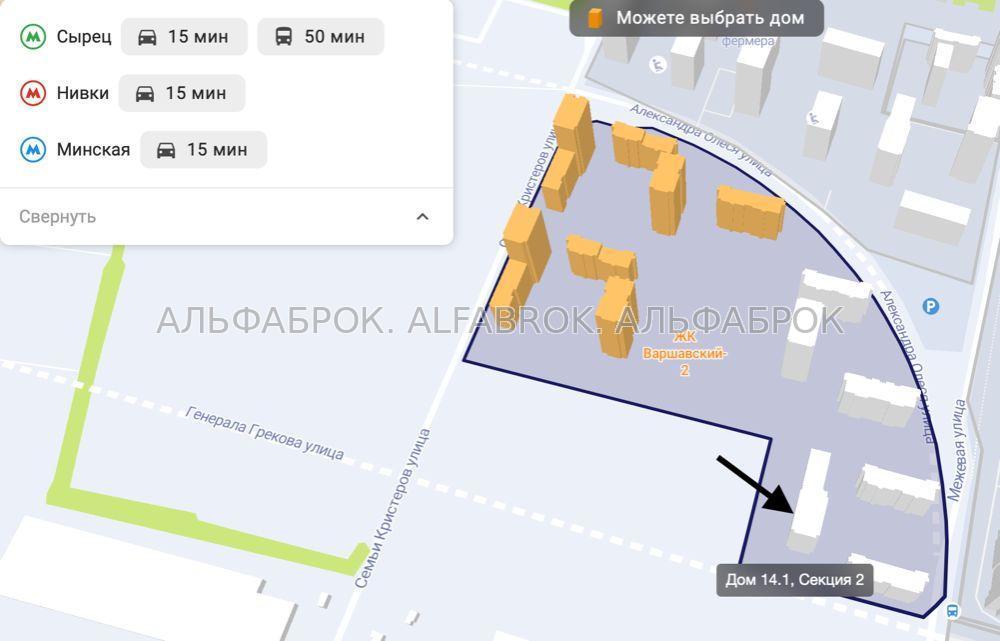Click the Свернуть label
Viewport: 1000px width, 641px height.
point(57,217)
